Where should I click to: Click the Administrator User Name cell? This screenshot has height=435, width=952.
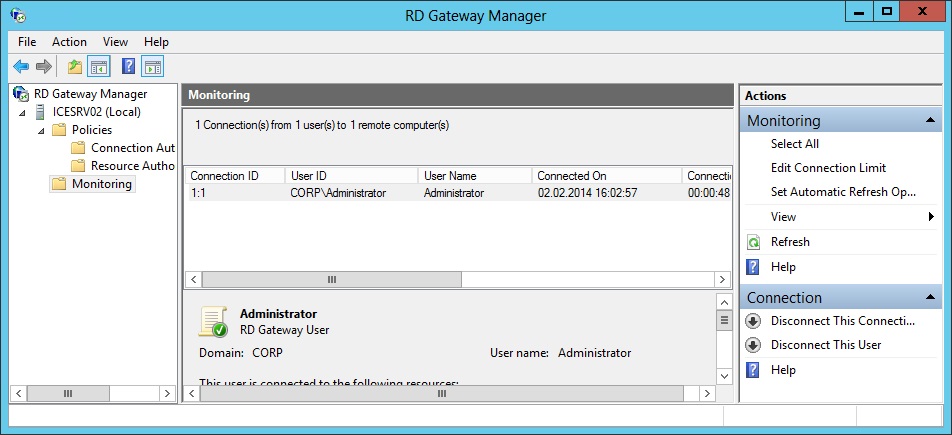454,193
